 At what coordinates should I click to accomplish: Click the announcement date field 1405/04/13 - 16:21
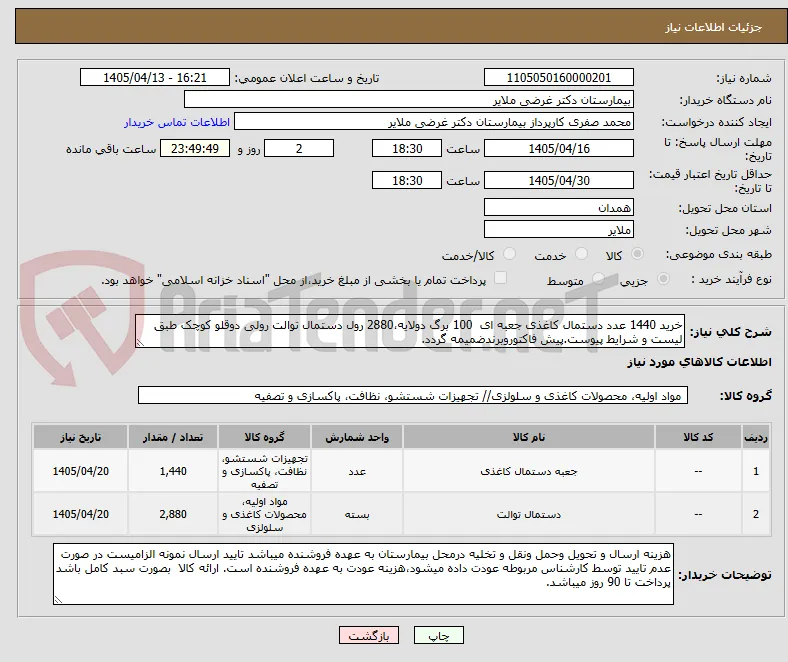[155, 77]
